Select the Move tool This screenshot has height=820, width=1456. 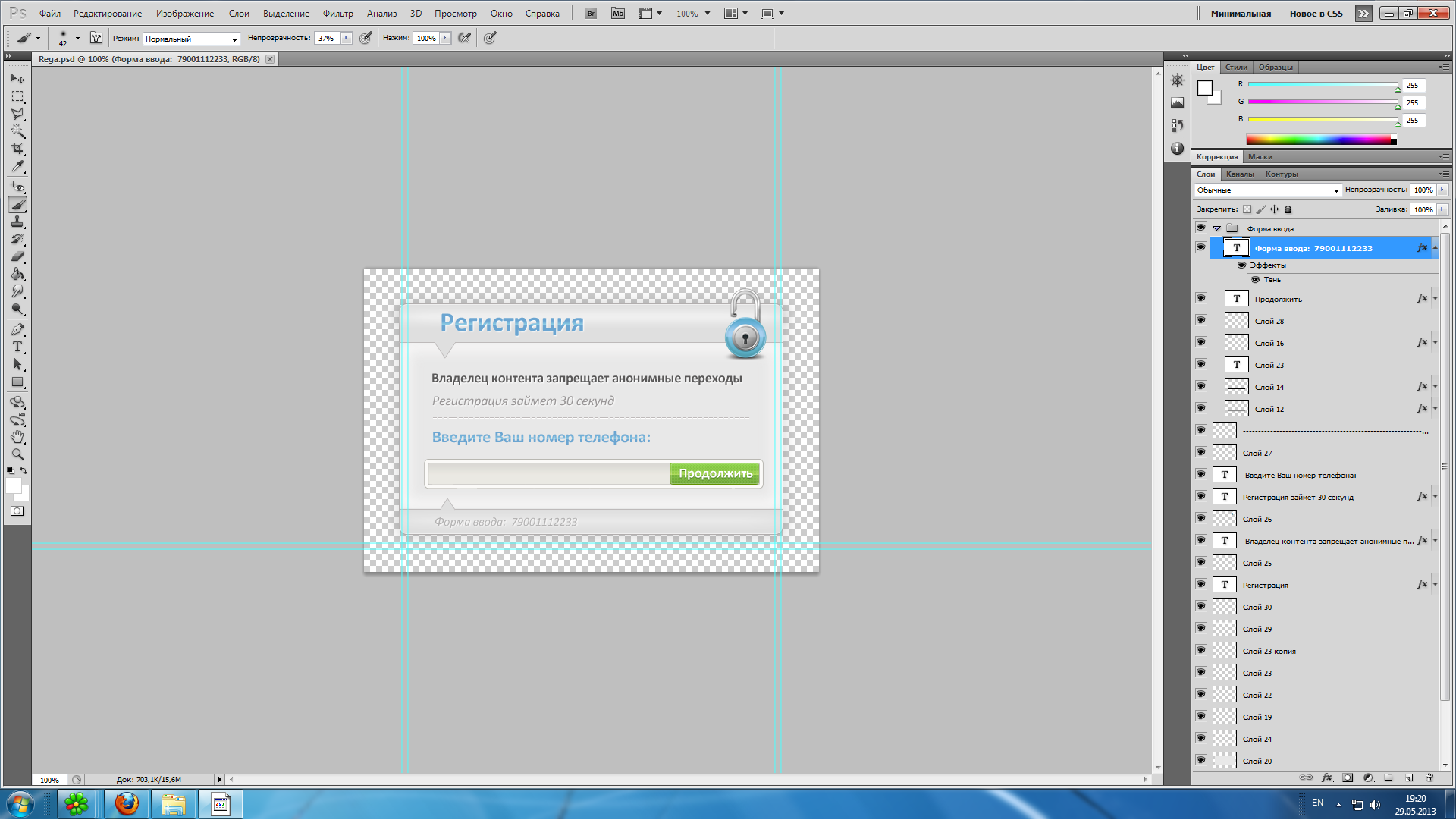coord(17,79)
